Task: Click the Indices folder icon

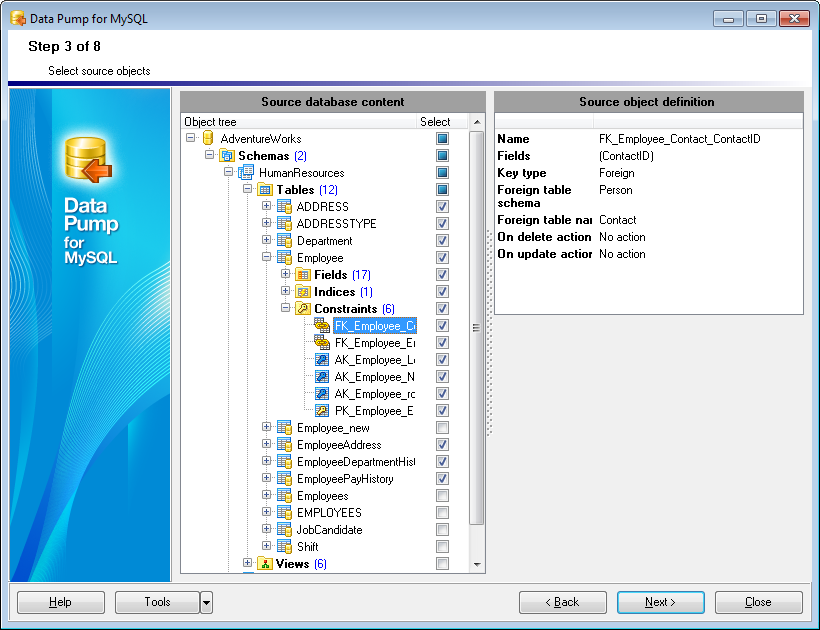Action: (x=303, y=292)
